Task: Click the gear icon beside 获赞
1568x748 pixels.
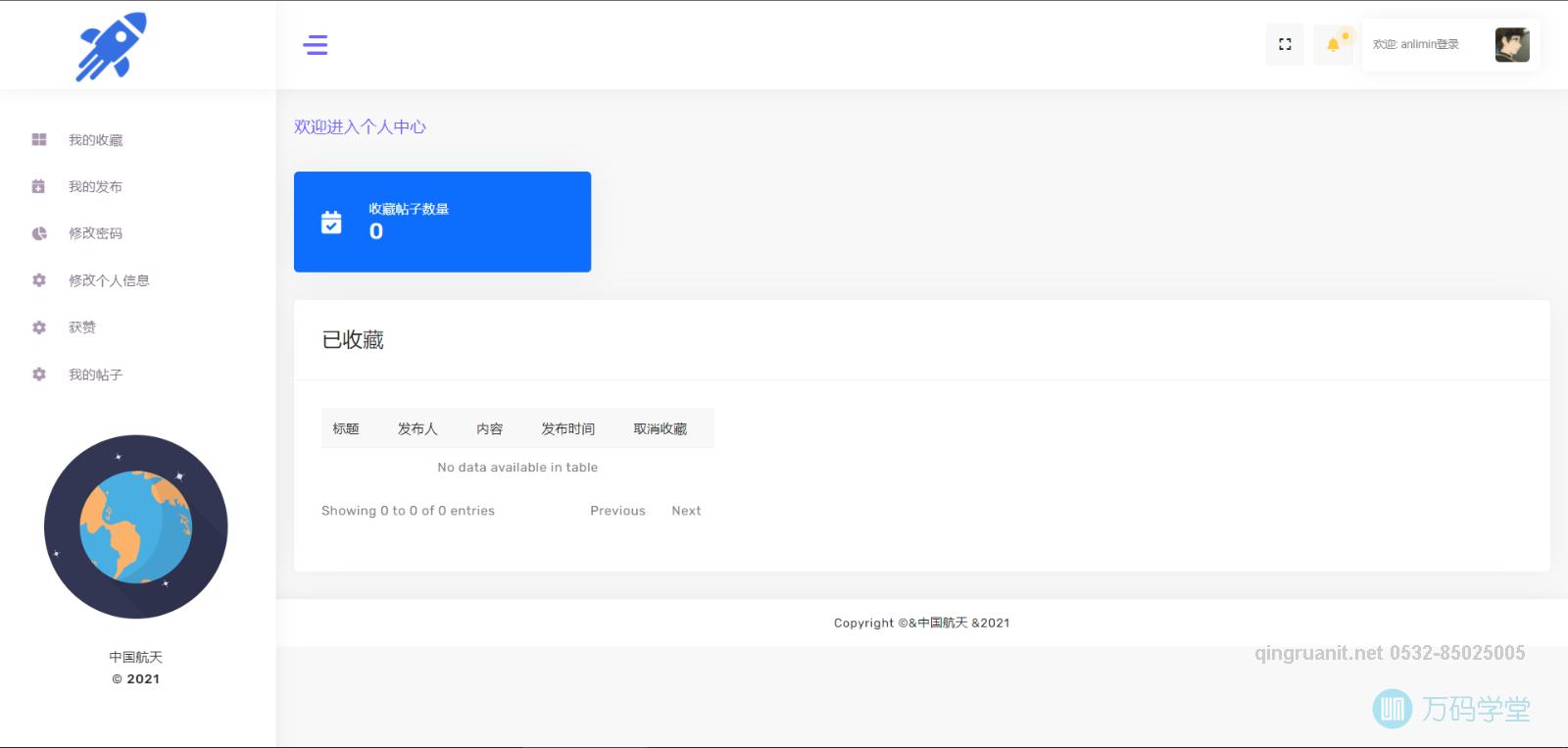Action: pos(39,327)
